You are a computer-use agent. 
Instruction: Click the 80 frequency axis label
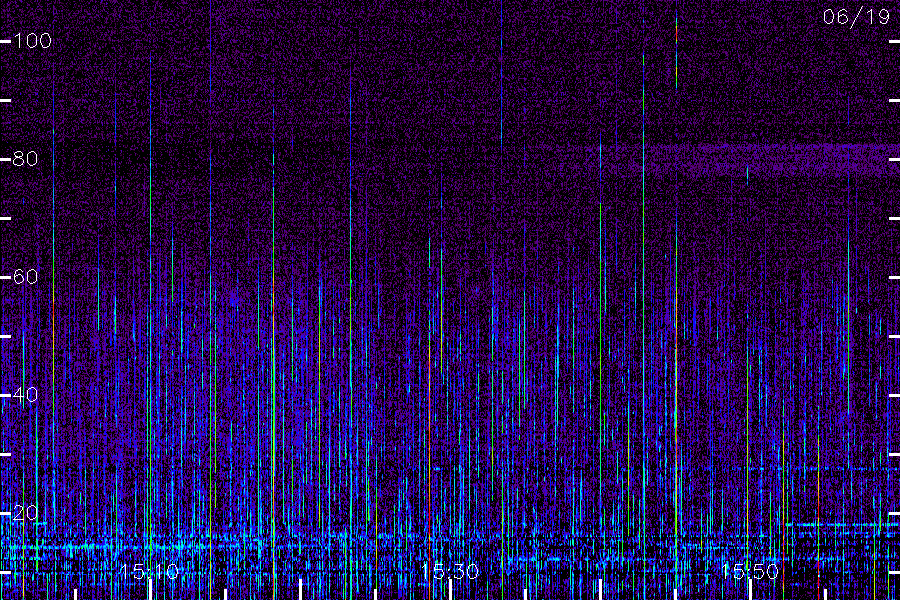tap(25, 158)
